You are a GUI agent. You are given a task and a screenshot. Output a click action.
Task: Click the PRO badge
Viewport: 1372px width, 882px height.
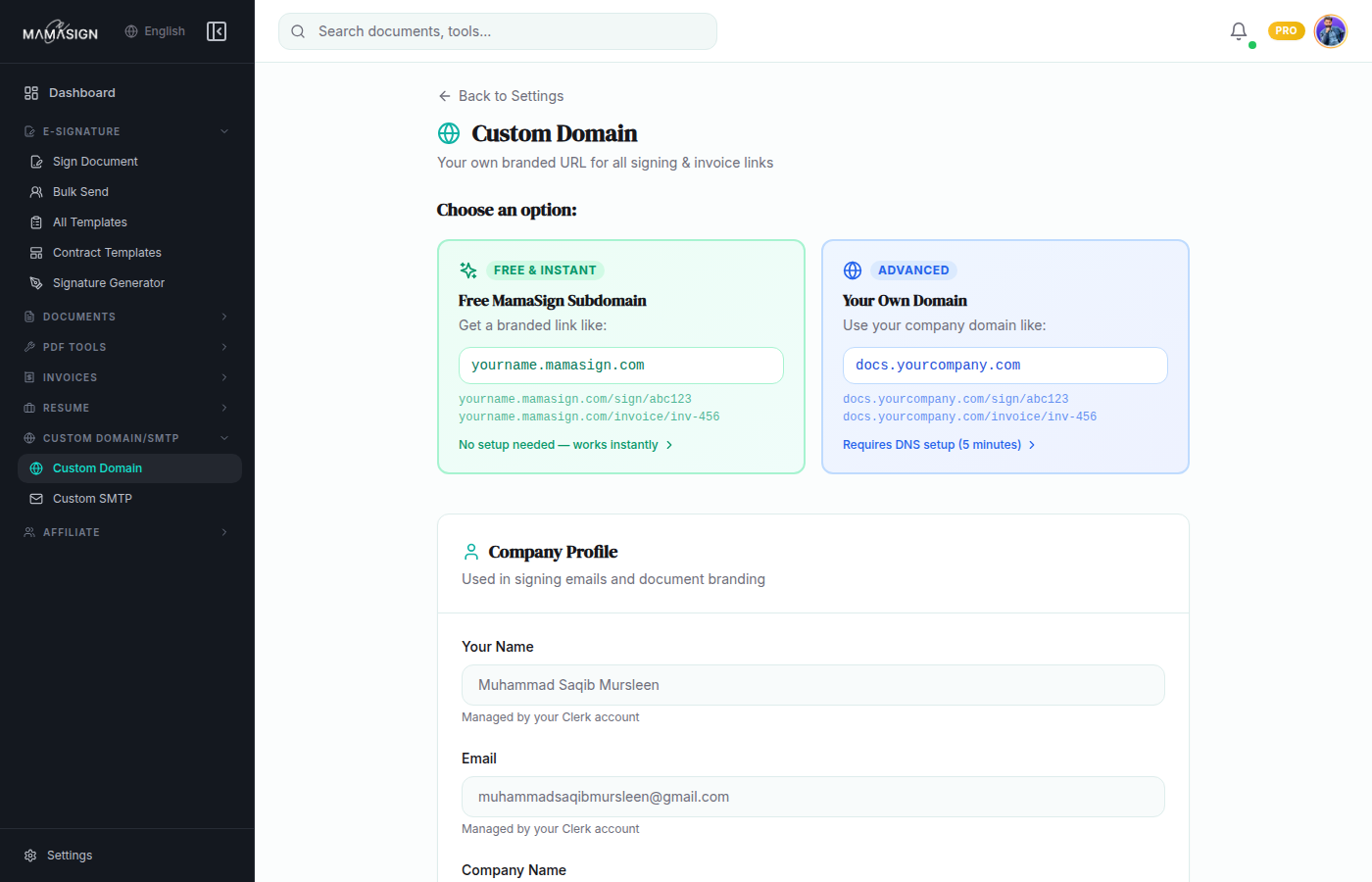[x=1286, y=31]
